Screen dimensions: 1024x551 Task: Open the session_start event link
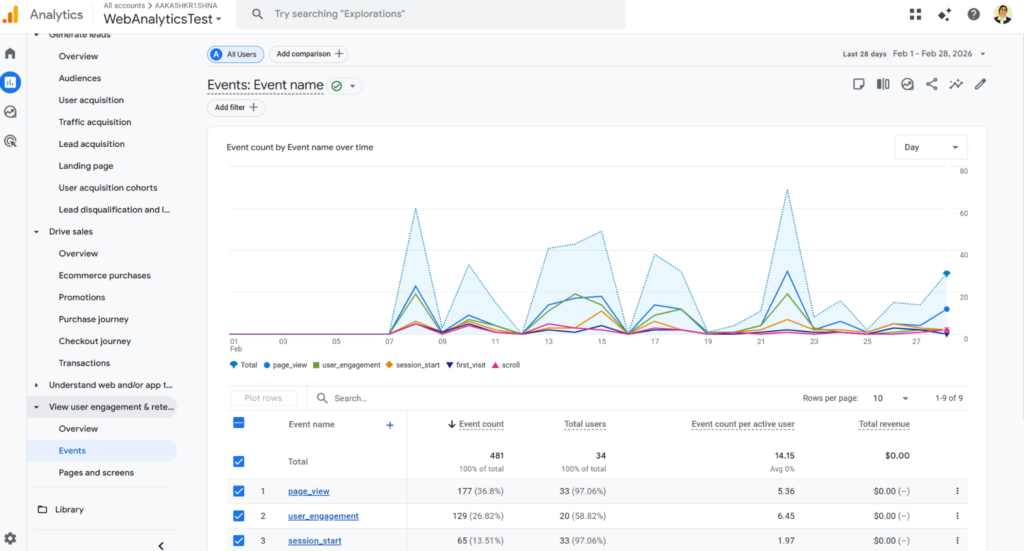coord(314,541)
